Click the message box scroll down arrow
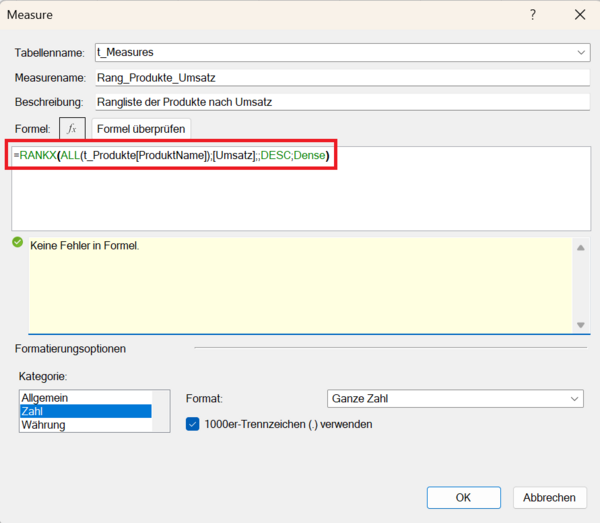This screenshot has width=600, height=523. (581, 324)
